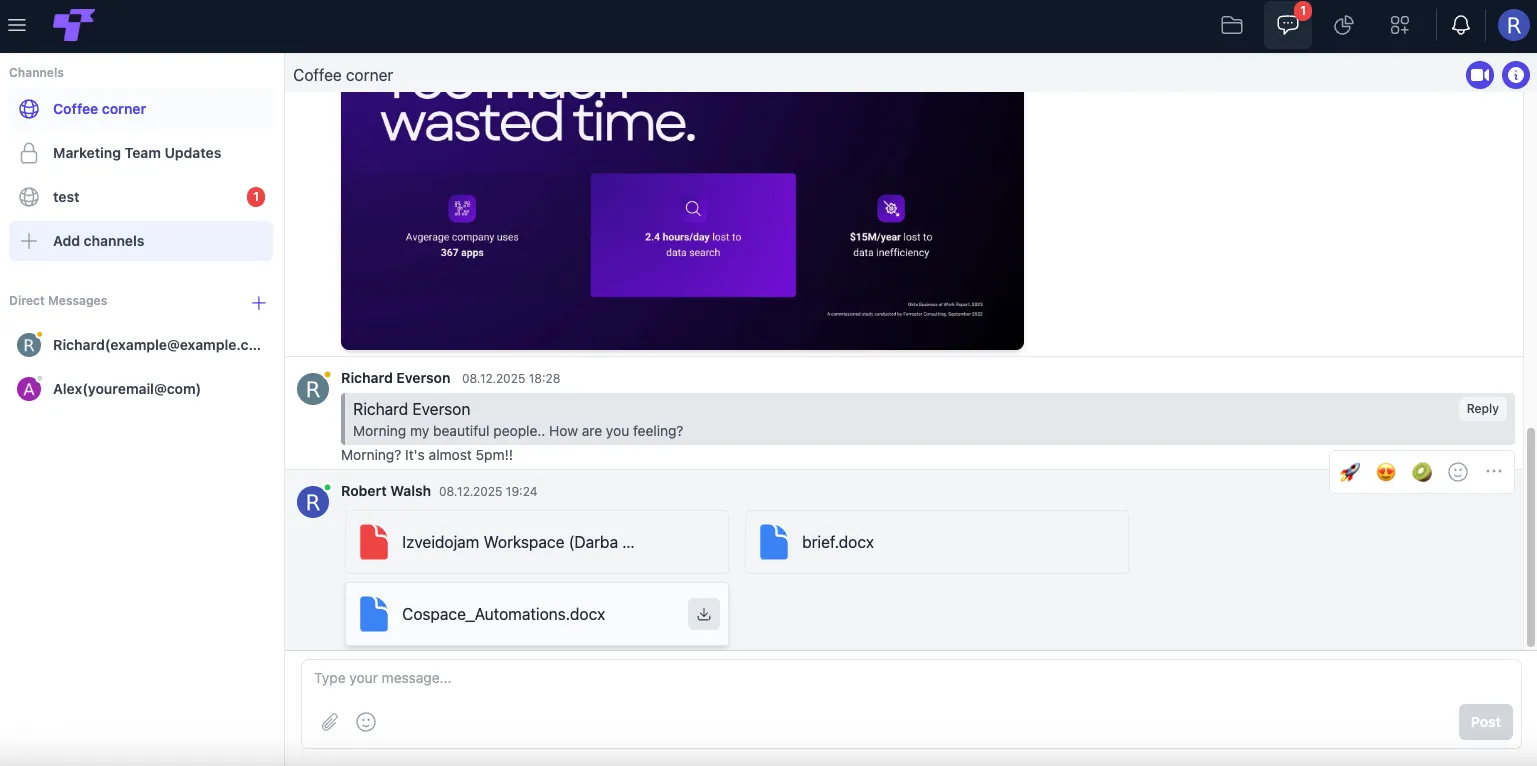This screenshot has width=1537, height=766.
Task: Click the "Direct Messages" section heading
Action: click(x=58, y=301)
